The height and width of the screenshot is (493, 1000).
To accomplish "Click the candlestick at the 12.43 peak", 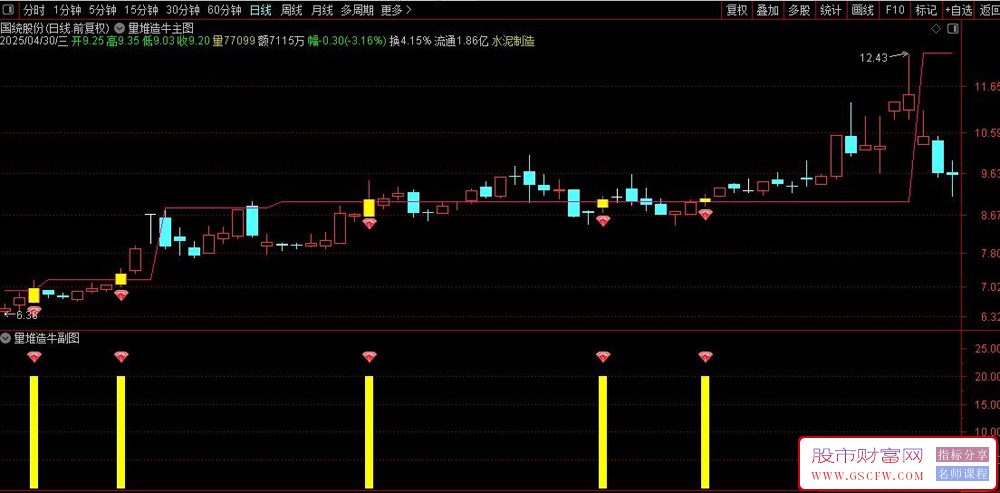I will pos(909,101).
